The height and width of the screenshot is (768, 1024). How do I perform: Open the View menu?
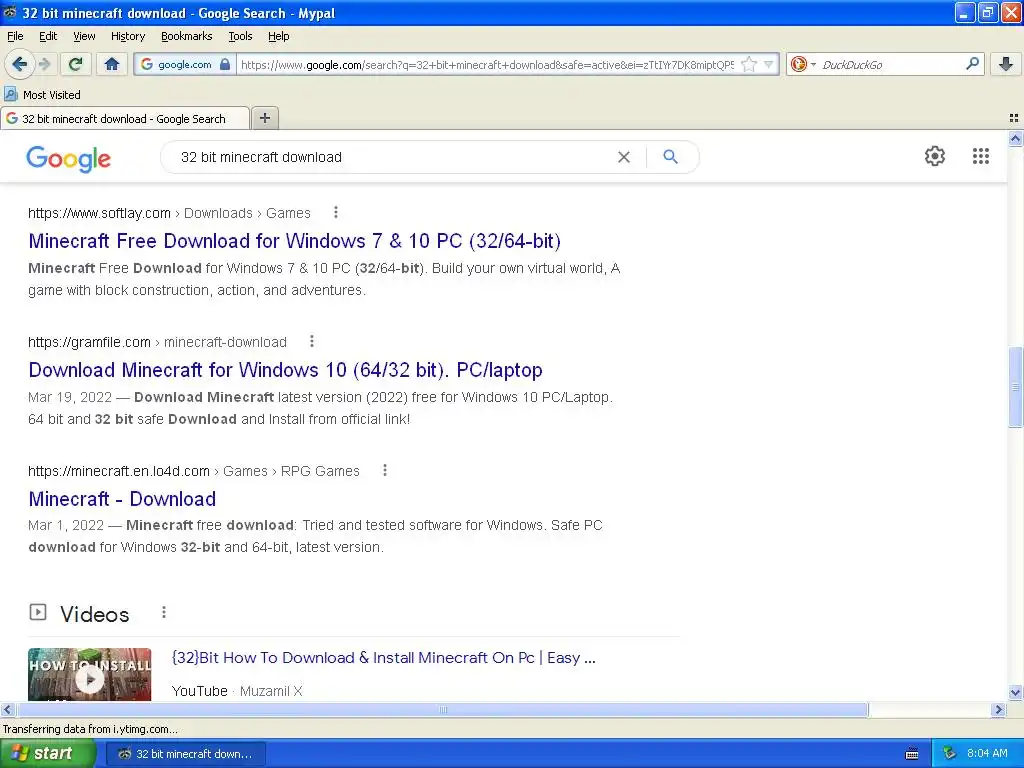(x=84, y=36)
